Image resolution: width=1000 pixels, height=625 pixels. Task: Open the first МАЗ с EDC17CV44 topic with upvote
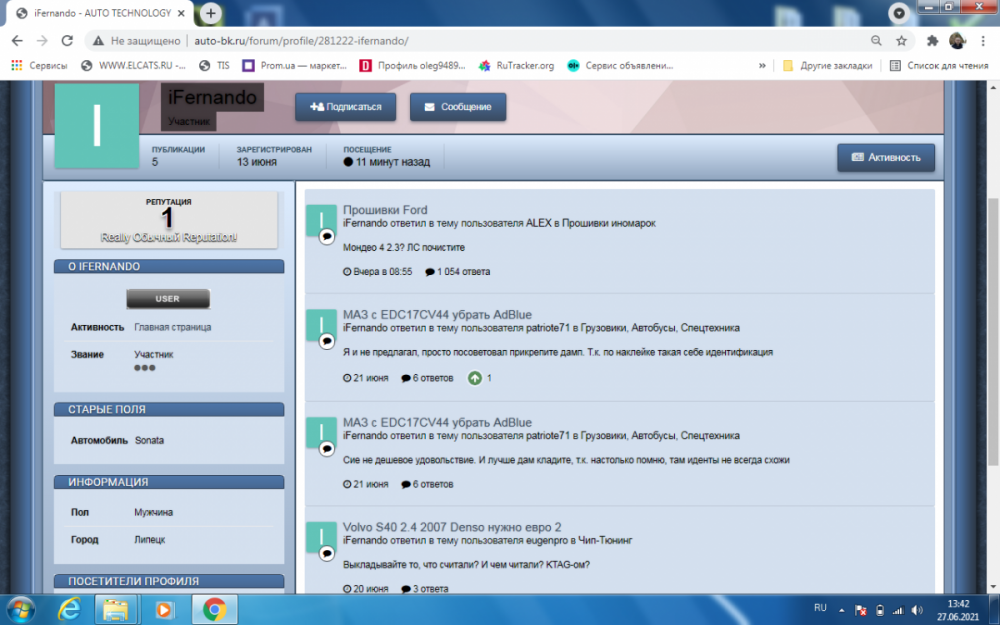click(438, 314)
